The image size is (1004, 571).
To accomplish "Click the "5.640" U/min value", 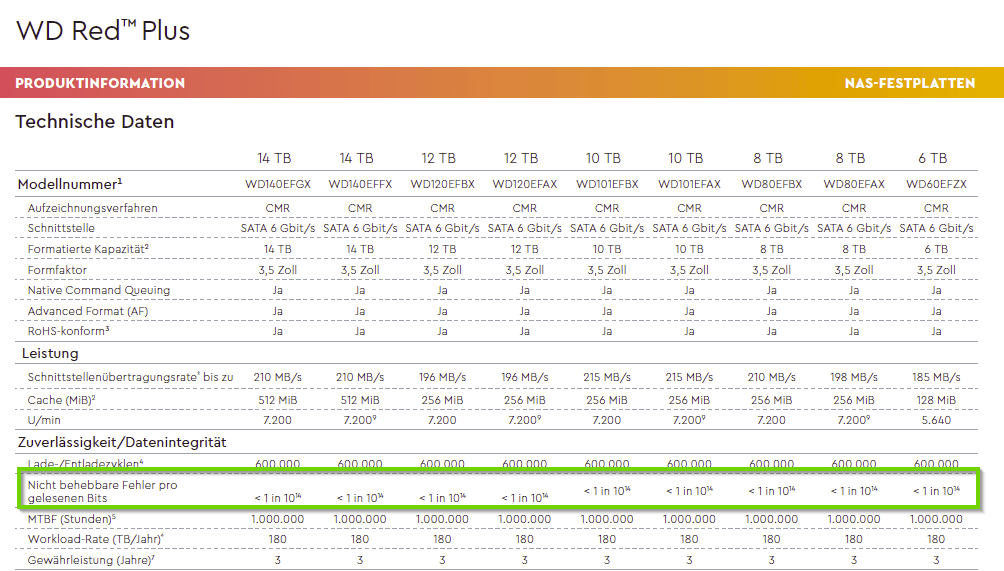I will tap(936, 421).
